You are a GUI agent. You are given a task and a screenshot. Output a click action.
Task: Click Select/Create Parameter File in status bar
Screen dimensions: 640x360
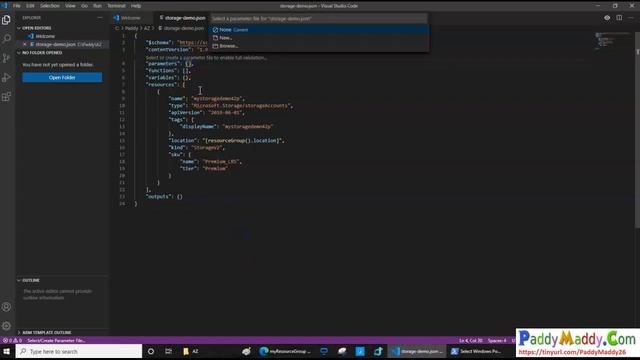[x=56, y=340]
